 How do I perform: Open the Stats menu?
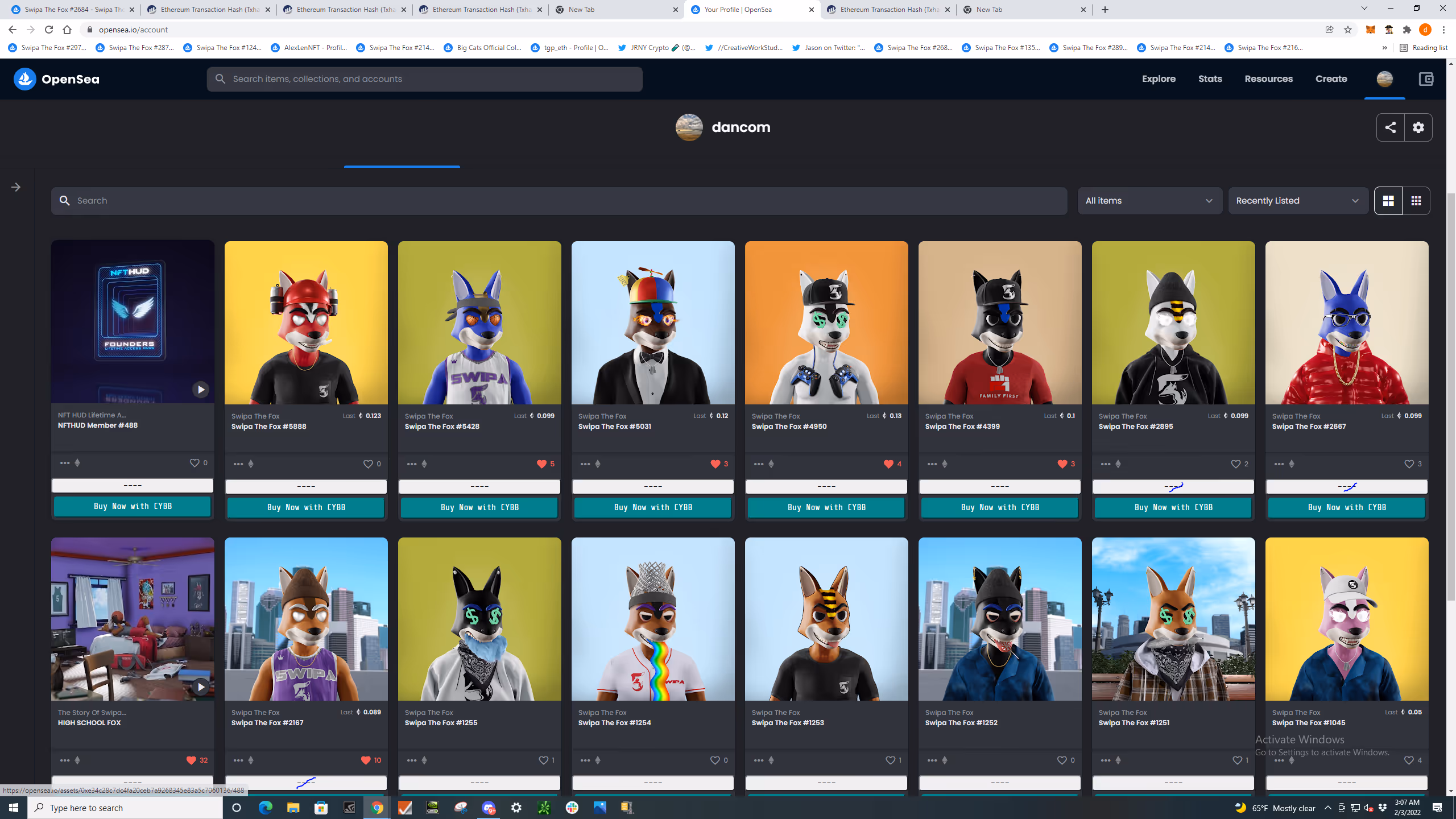pyautogui.click(x=1210, y=79)
